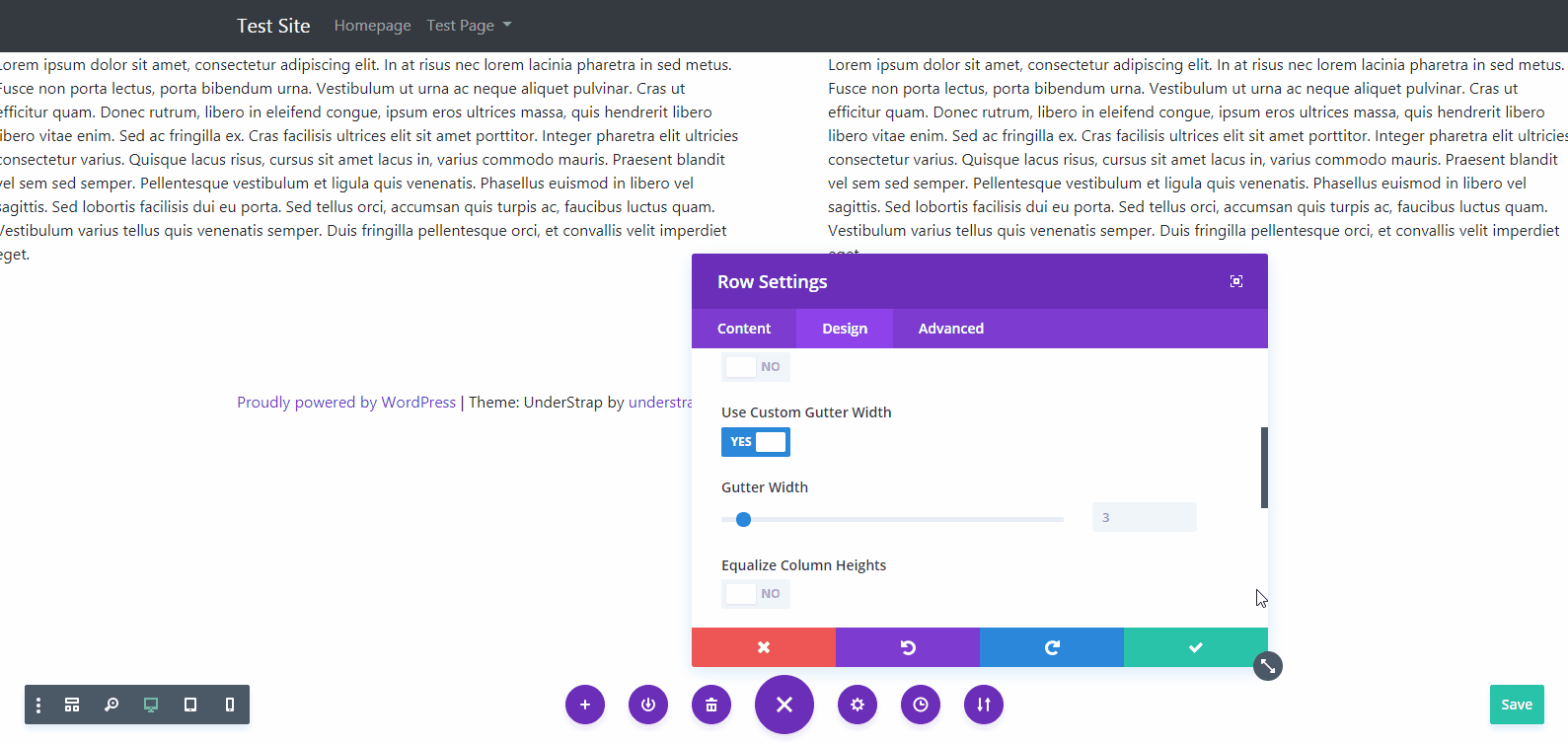
Task: Switch to the Content tab
Action: (744, 329)
